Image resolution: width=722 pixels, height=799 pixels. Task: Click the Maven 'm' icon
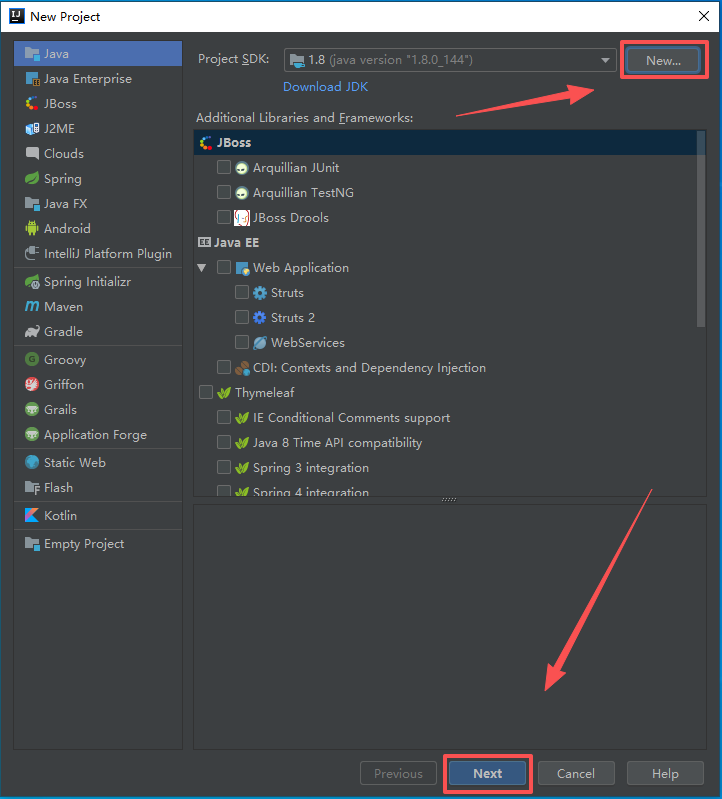click(32, 306)
